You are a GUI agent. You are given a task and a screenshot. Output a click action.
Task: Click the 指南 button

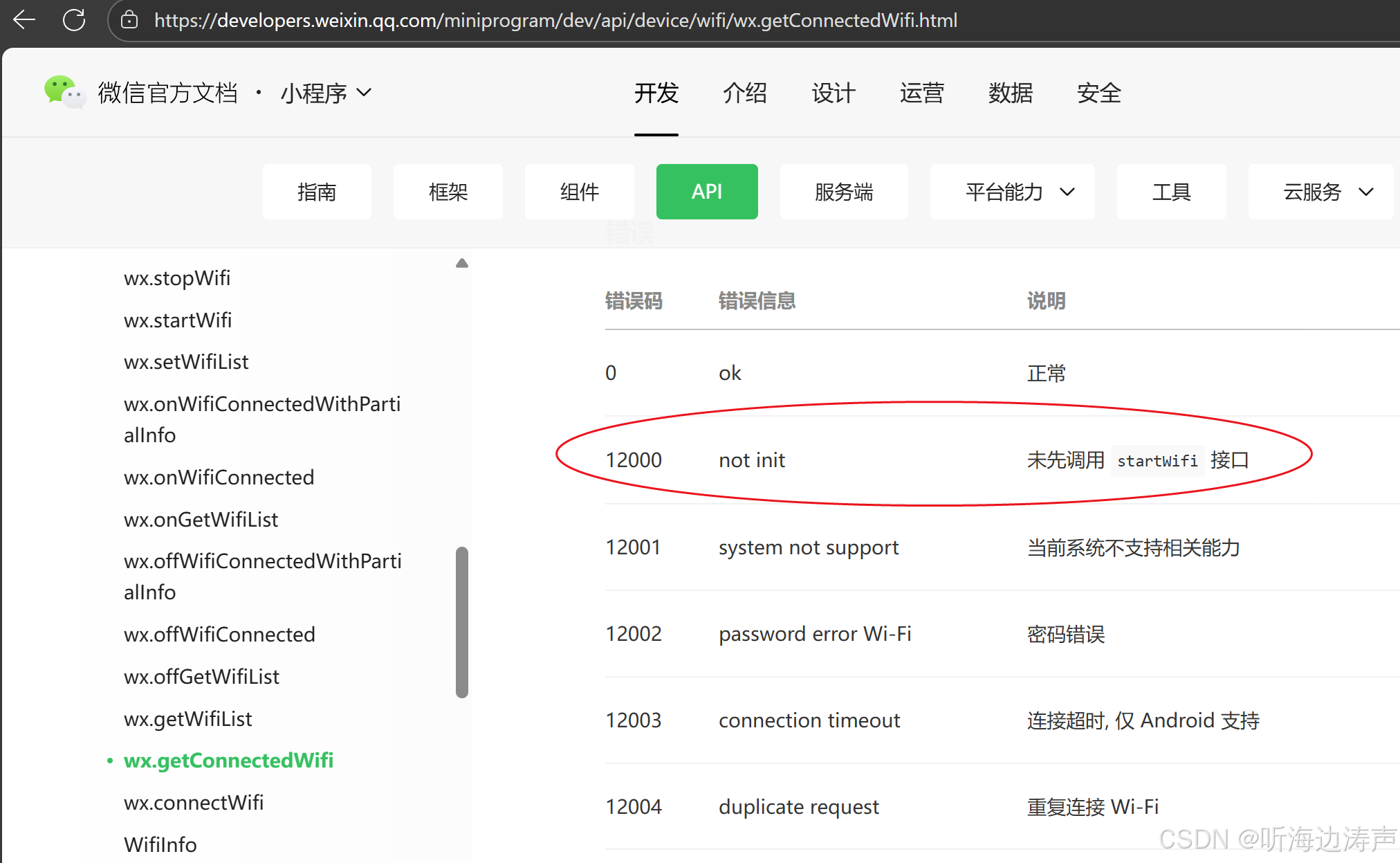coord(317,192)
